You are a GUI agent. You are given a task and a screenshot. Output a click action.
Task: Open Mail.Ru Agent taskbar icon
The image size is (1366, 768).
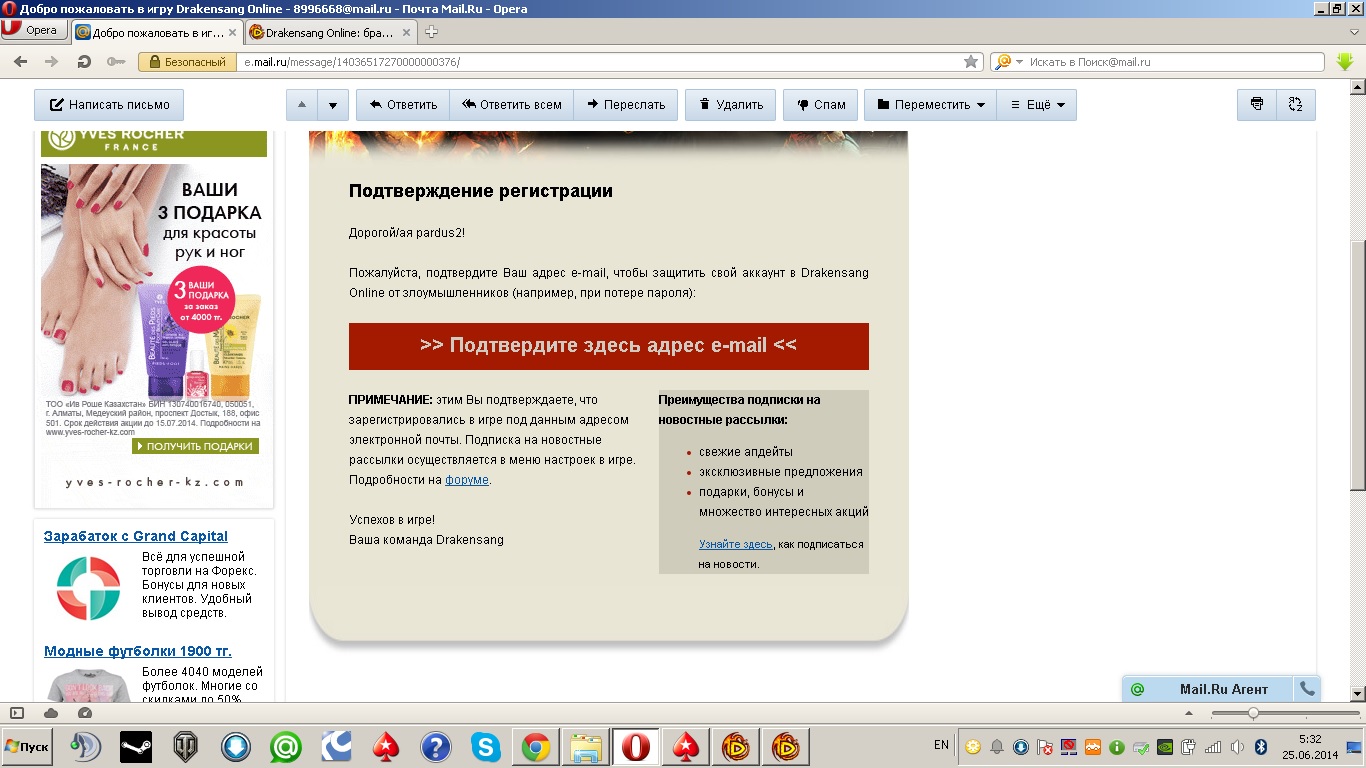tap(286, 747)
